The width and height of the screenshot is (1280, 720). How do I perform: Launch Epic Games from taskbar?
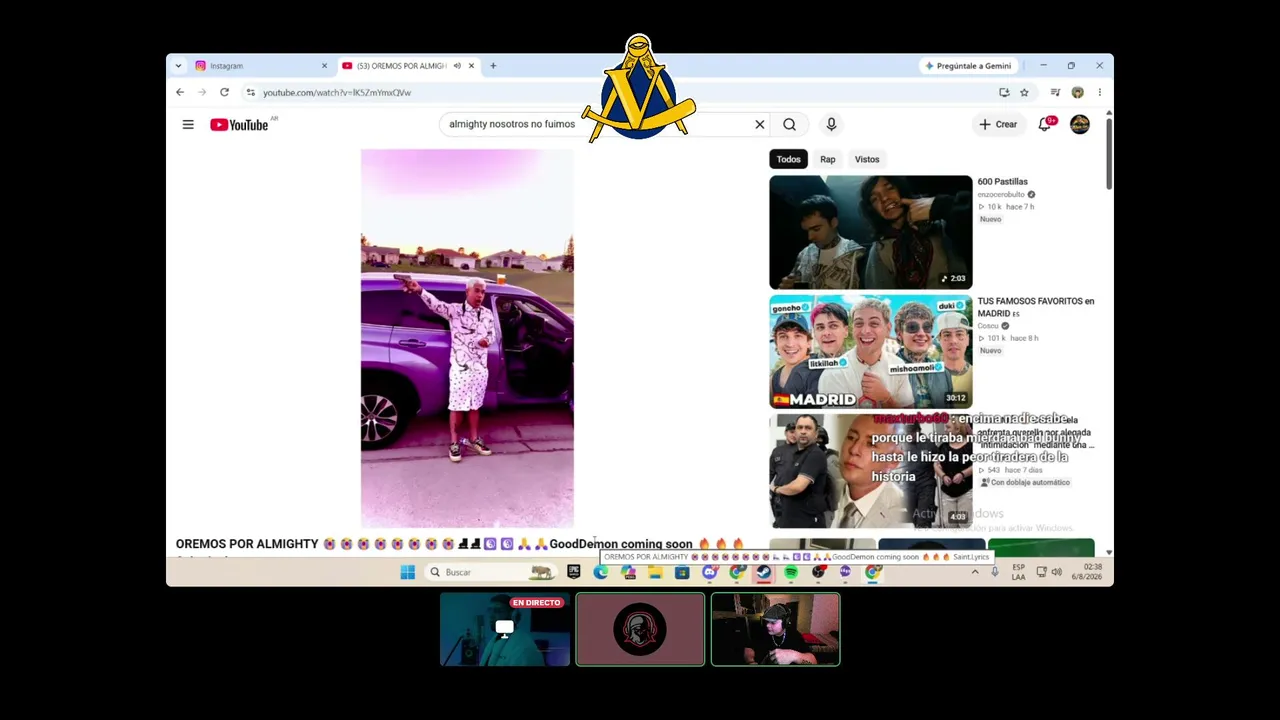pos(573,572)
